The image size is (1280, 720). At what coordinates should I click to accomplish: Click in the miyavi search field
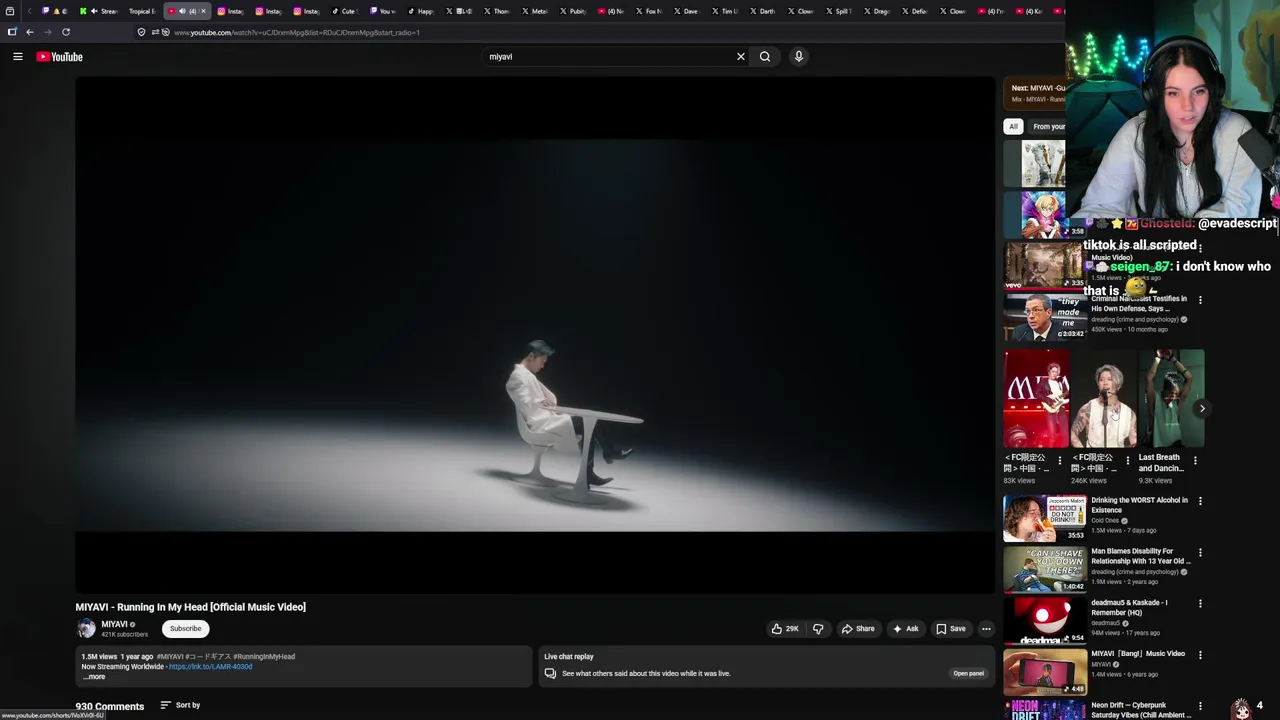tap(608, 57)
